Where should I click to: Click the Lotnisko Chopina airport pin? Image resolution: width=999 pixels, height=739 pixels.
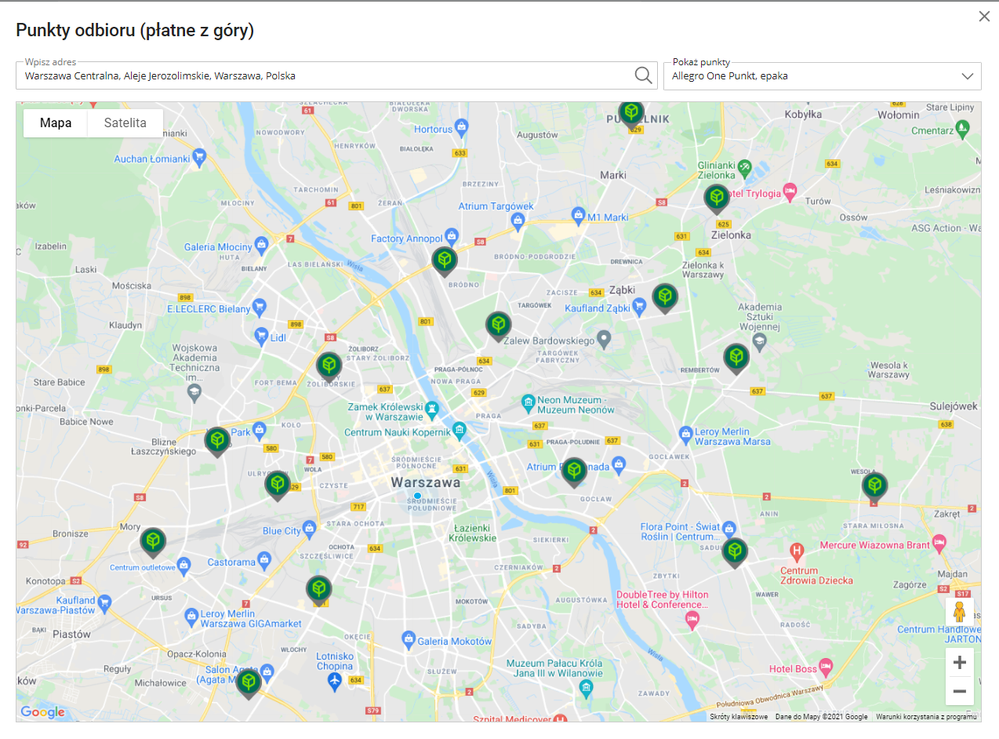point(334,682)
